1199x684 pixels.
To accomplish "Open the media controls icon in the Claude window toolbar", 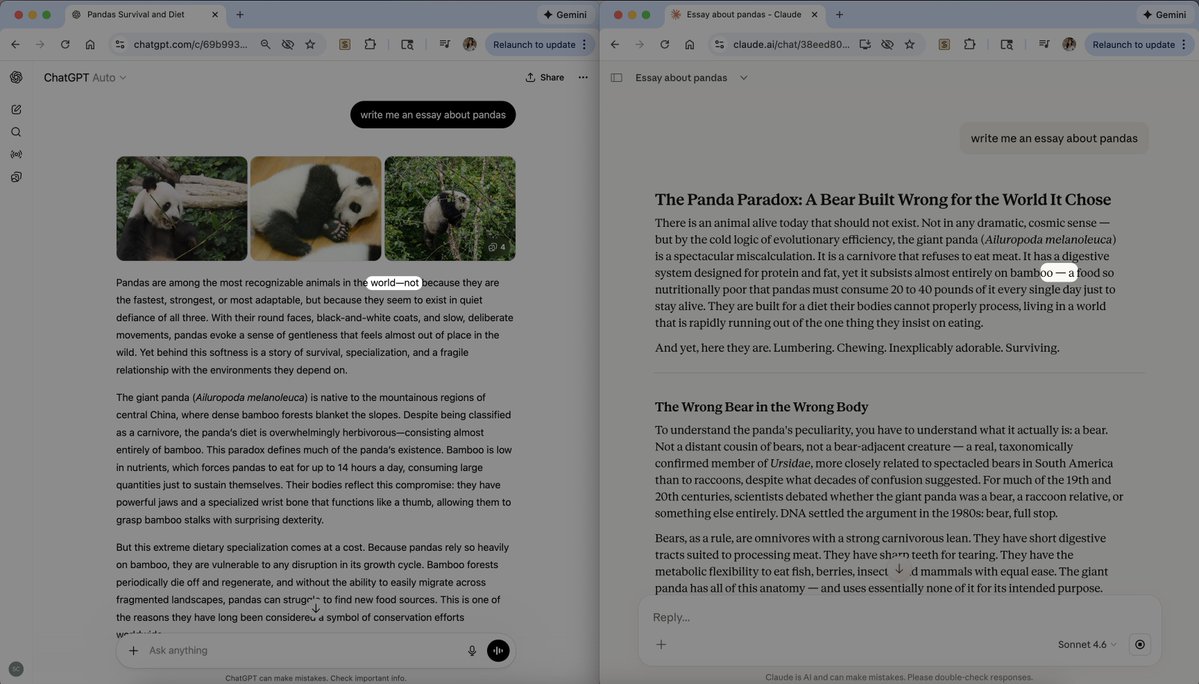I will click(x=1044, y=44).
